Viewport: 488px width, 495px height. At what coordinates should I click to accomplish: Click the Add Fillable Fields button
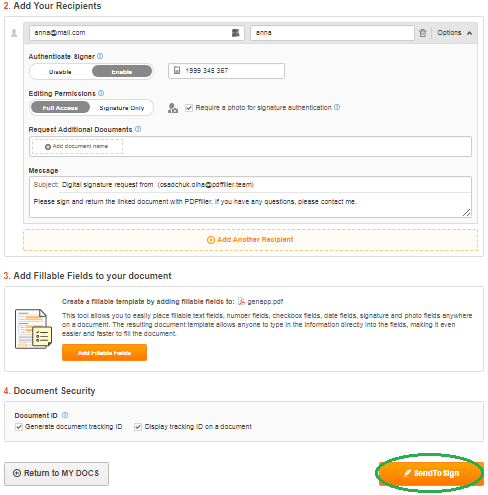[104, 353]
